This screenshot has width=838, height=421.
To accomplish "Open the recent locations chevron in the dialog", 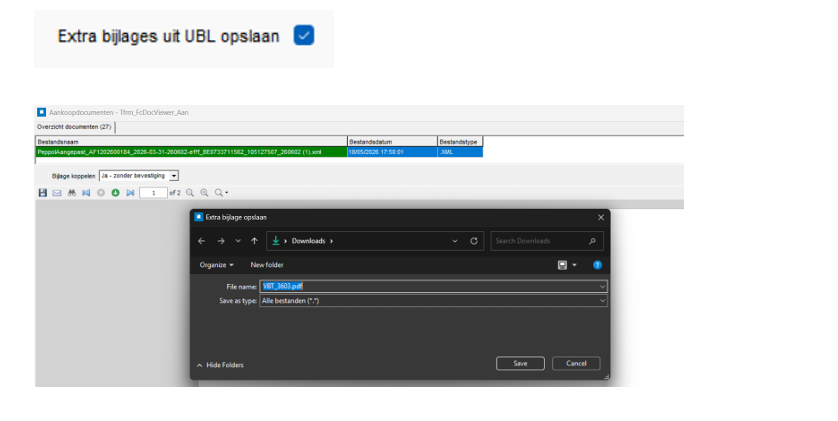I will click(238, 241).
